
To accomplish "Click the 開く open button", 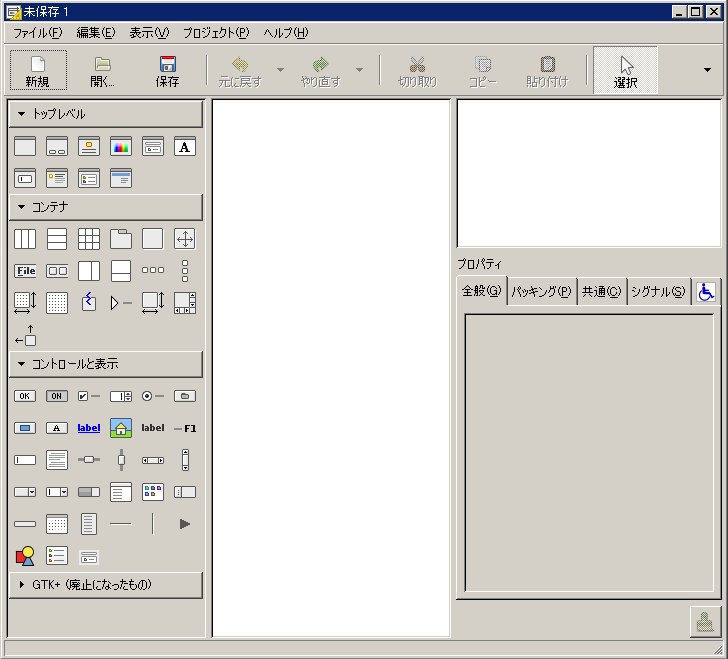I will click(103, 71).
